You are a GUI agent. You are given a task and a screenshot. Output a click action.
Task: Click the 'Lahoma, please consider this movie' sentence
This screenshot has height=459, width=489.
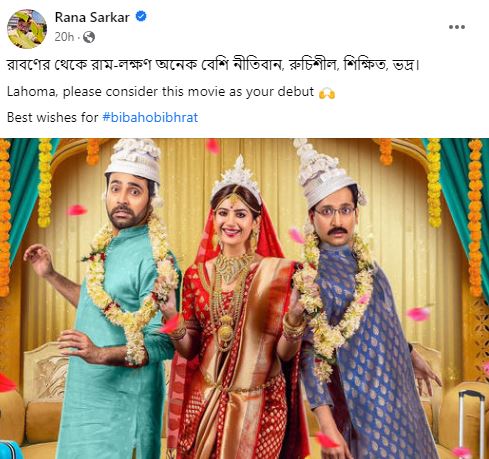point(160,92)
